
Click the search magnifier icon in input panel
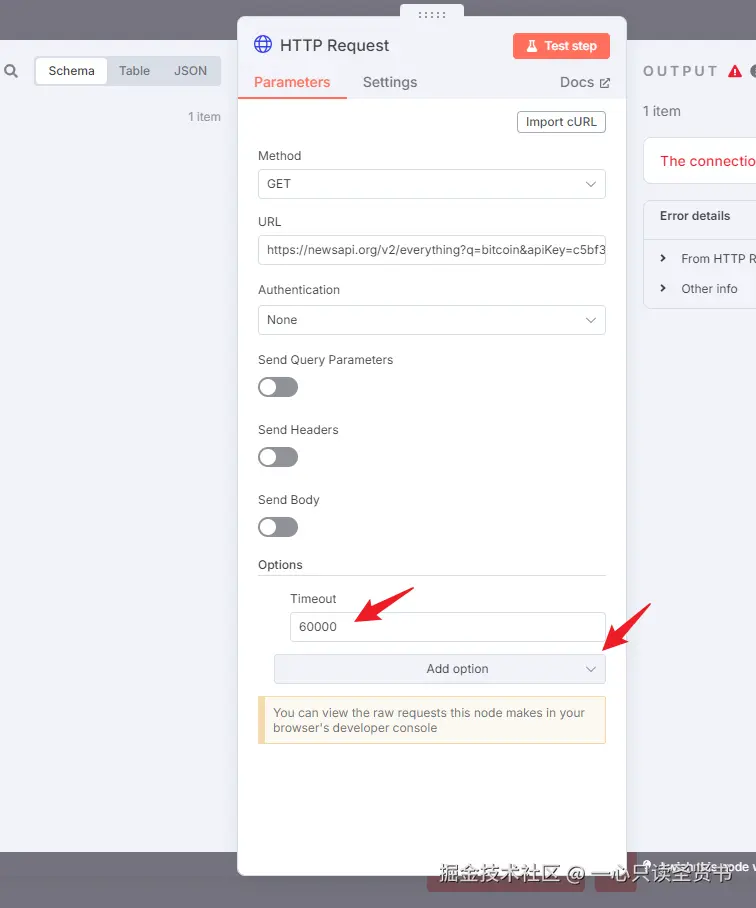click(11, 71)
